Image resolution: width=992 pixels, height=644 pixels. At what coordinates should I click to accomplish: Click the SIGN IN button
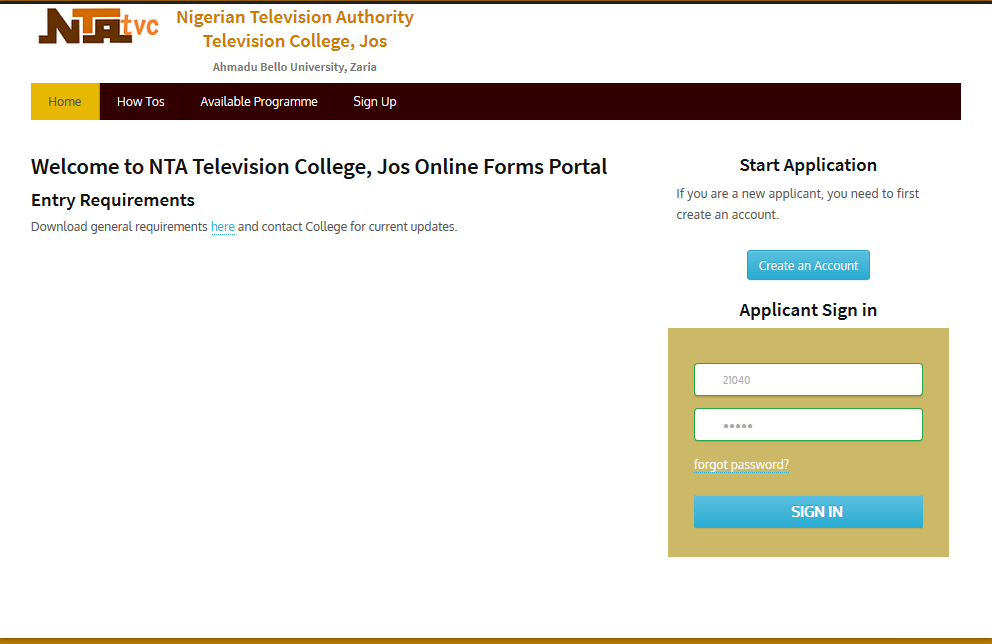pyautogui.click(x=808, y=512)
